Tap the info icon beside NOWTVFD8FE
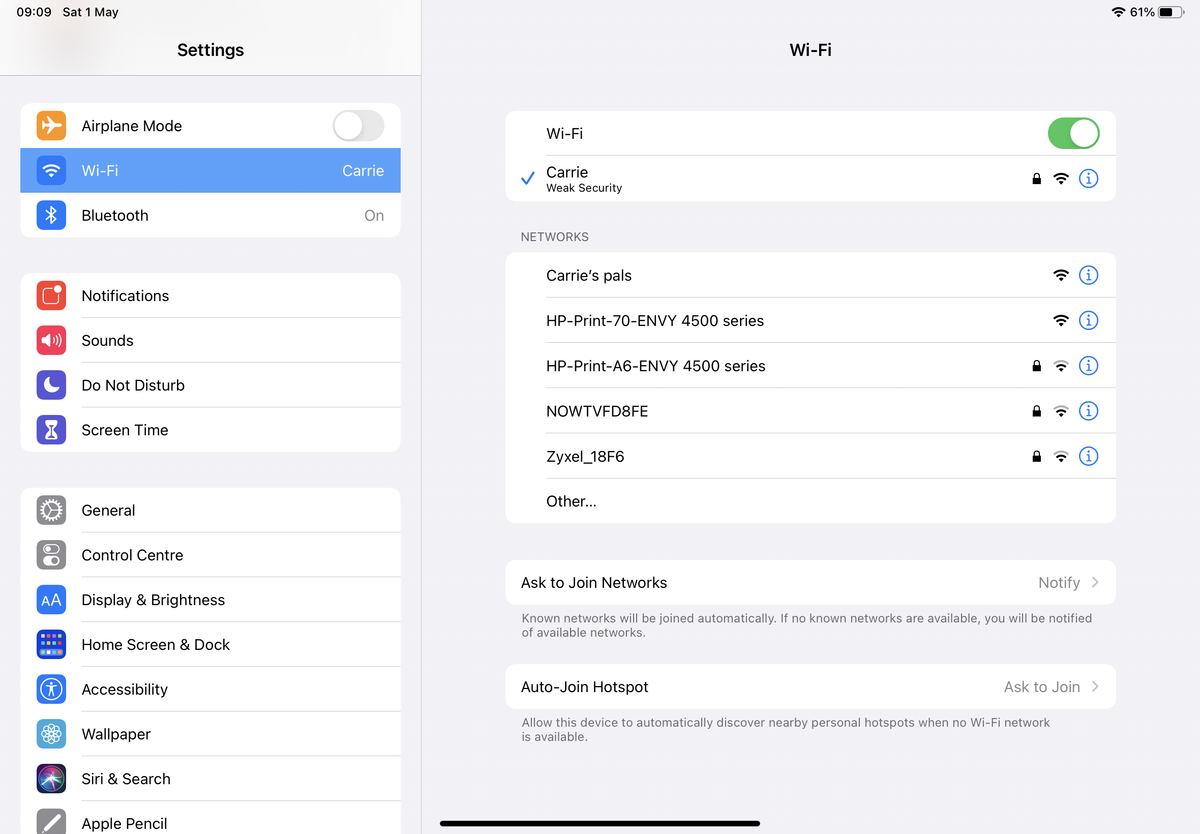The height and width of the screenshot is (834, 1200). click(x=1089, y=410)
